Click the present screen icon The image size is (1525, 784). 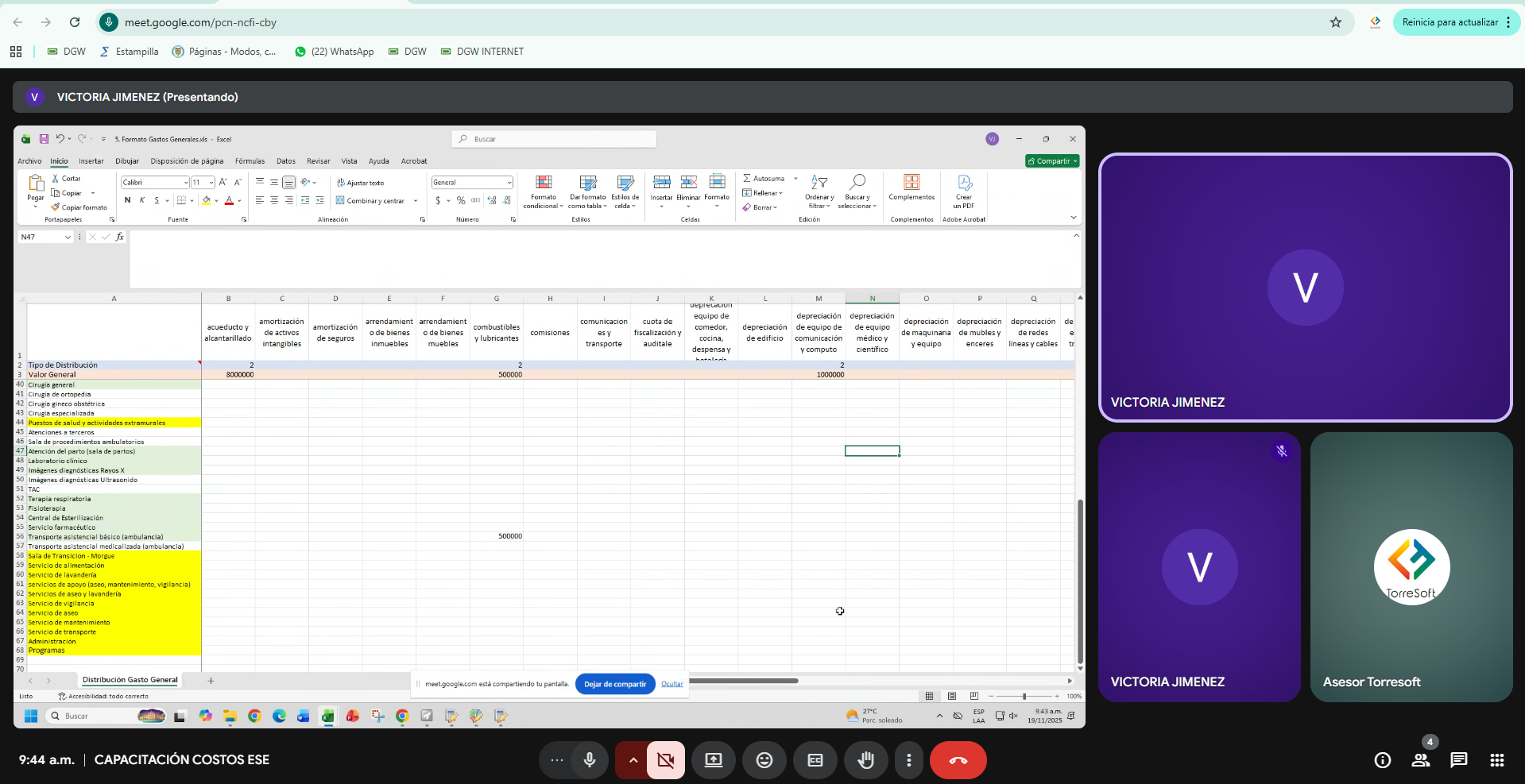713,760
